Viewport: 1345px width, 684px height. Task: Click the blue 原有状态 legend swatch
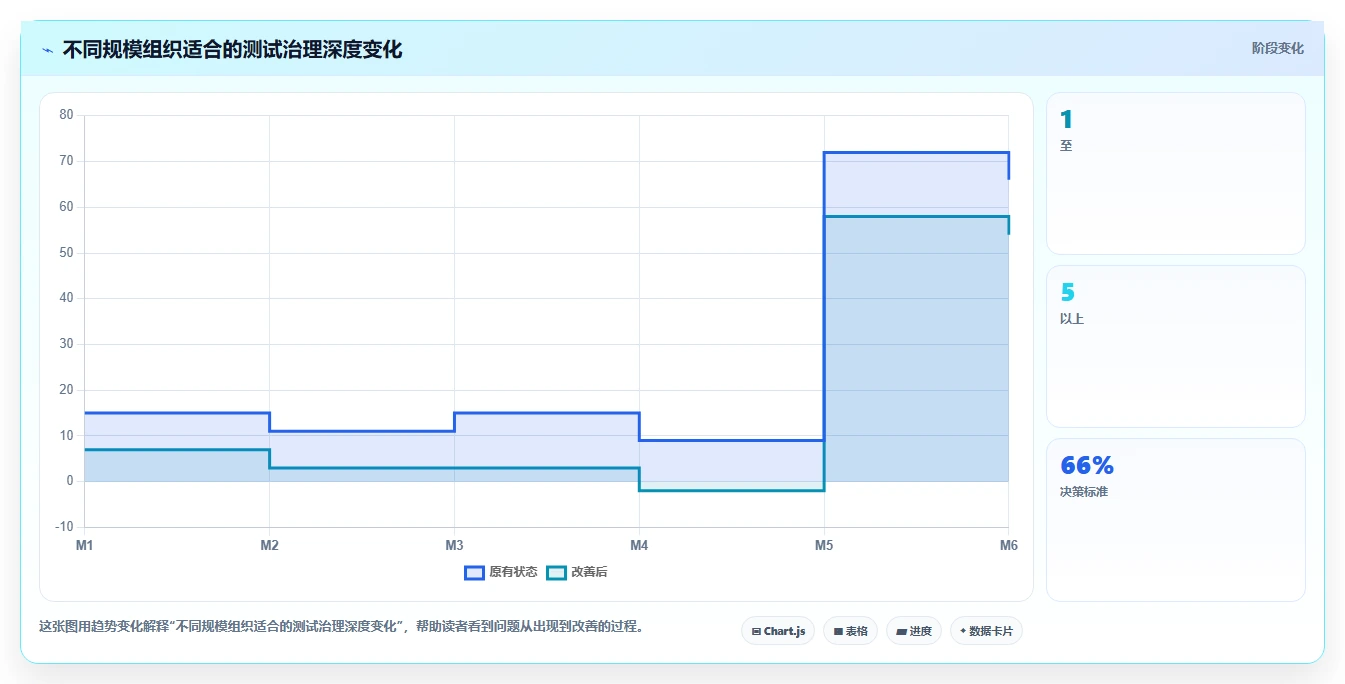pos(474,572)
